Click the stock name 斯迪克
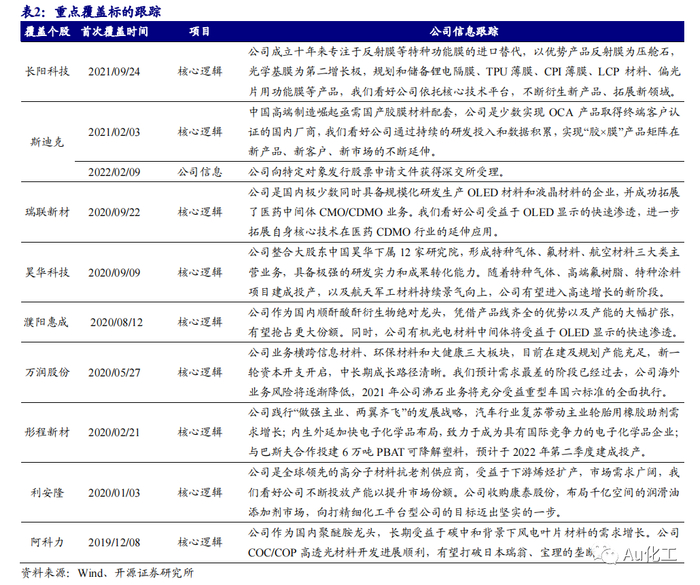Image resolution: width=700 pixels, height=585 pixels. pos(47,142)
